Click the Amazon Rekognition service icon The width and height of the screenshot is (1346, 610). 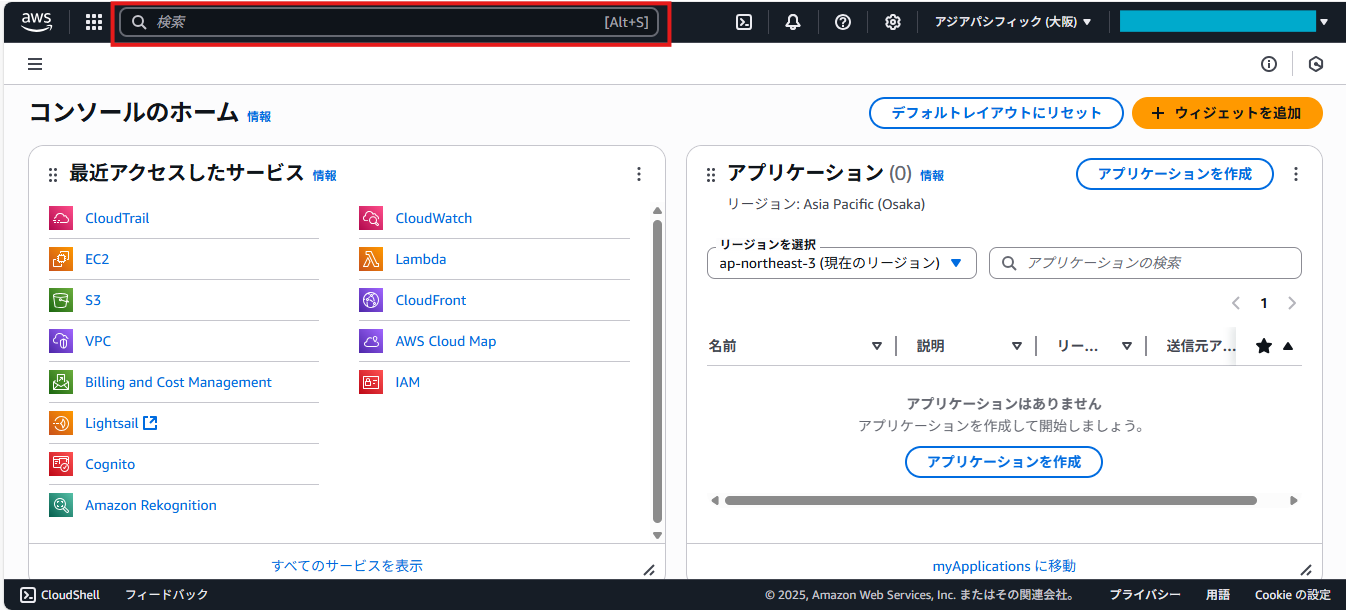(x=61, y=505)
